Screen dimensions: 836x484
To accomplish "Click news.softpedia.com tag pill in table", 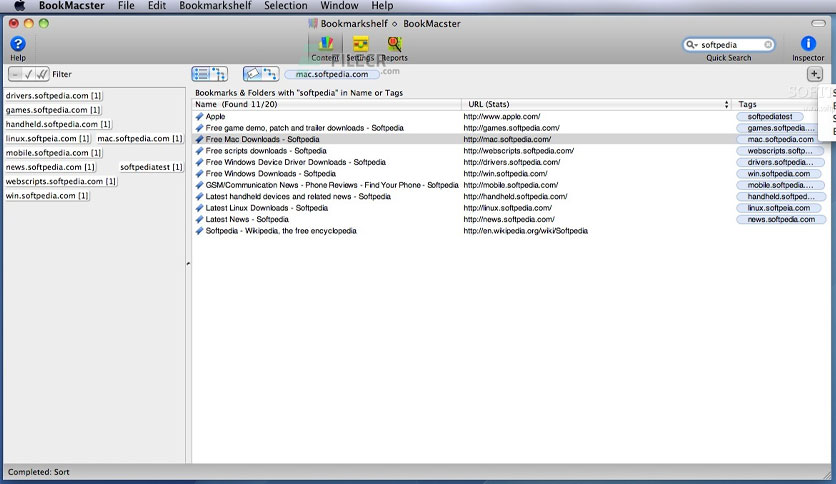I will click(781, 219).
